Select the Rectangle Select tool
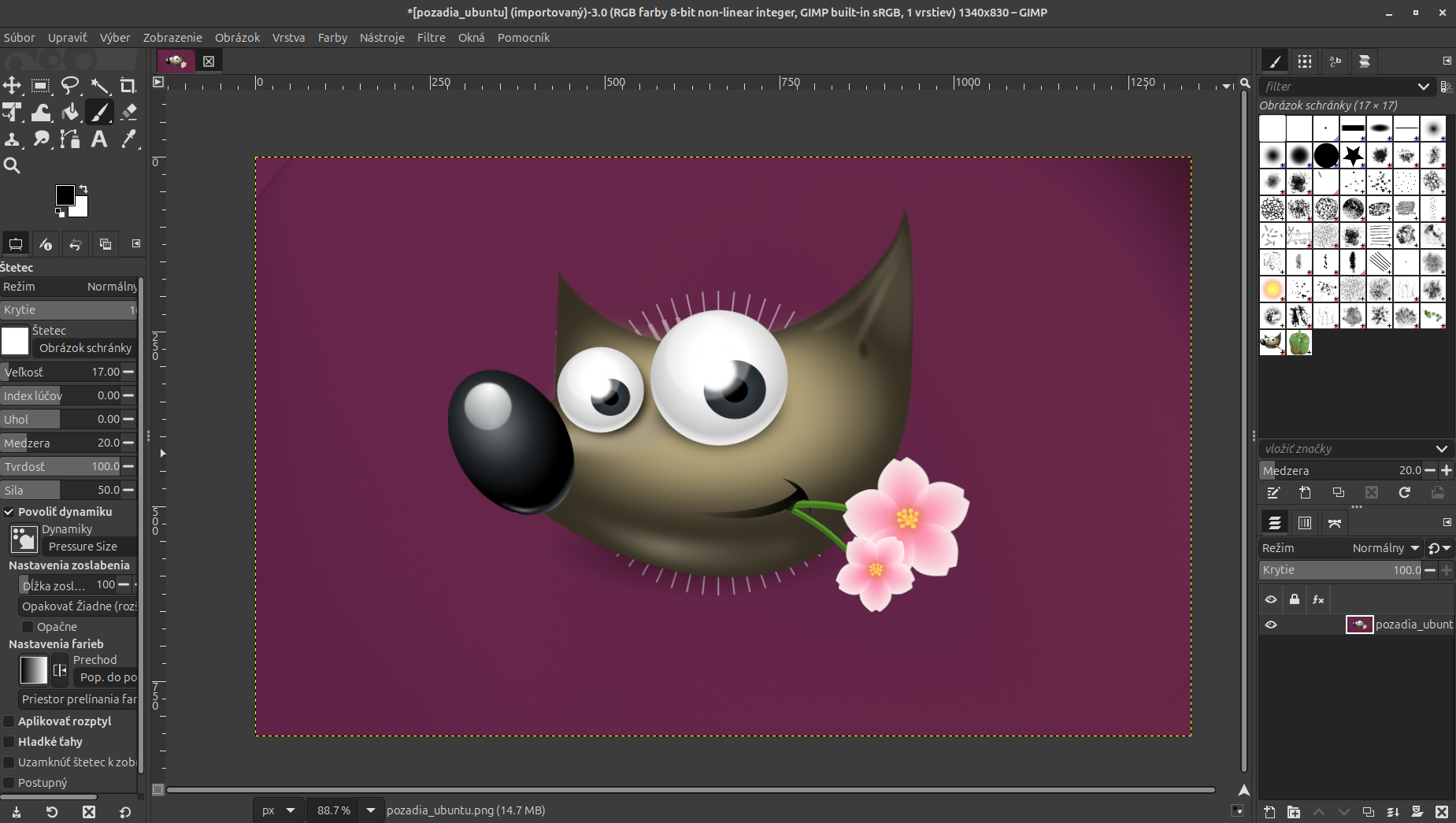This screenshot has width=1456, height=823. (x=41, y=85)
